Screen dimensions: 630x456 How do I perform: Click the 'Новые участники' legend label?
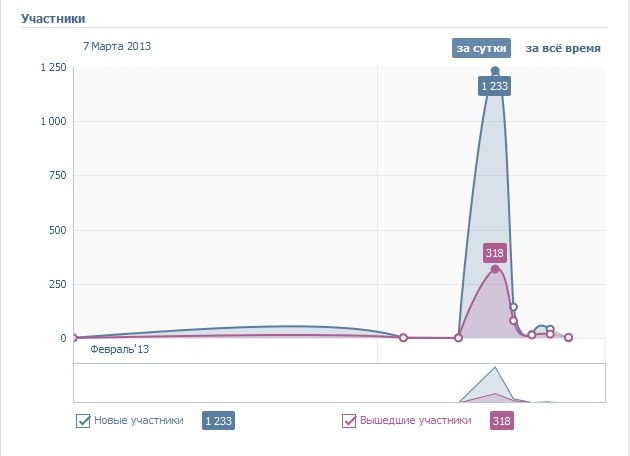(139, 420)
